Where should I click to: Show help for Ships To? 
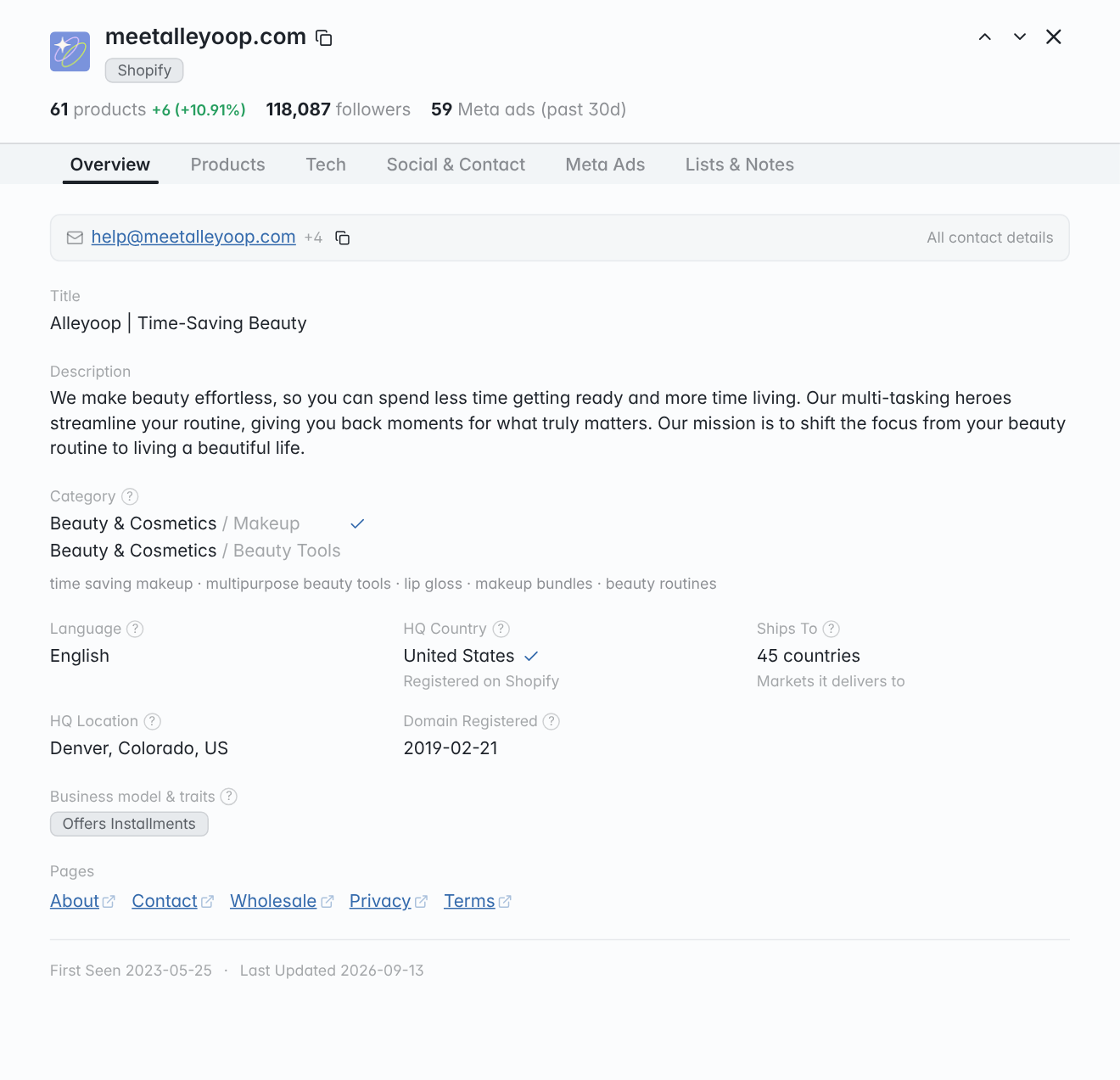[x=832, y=629]
